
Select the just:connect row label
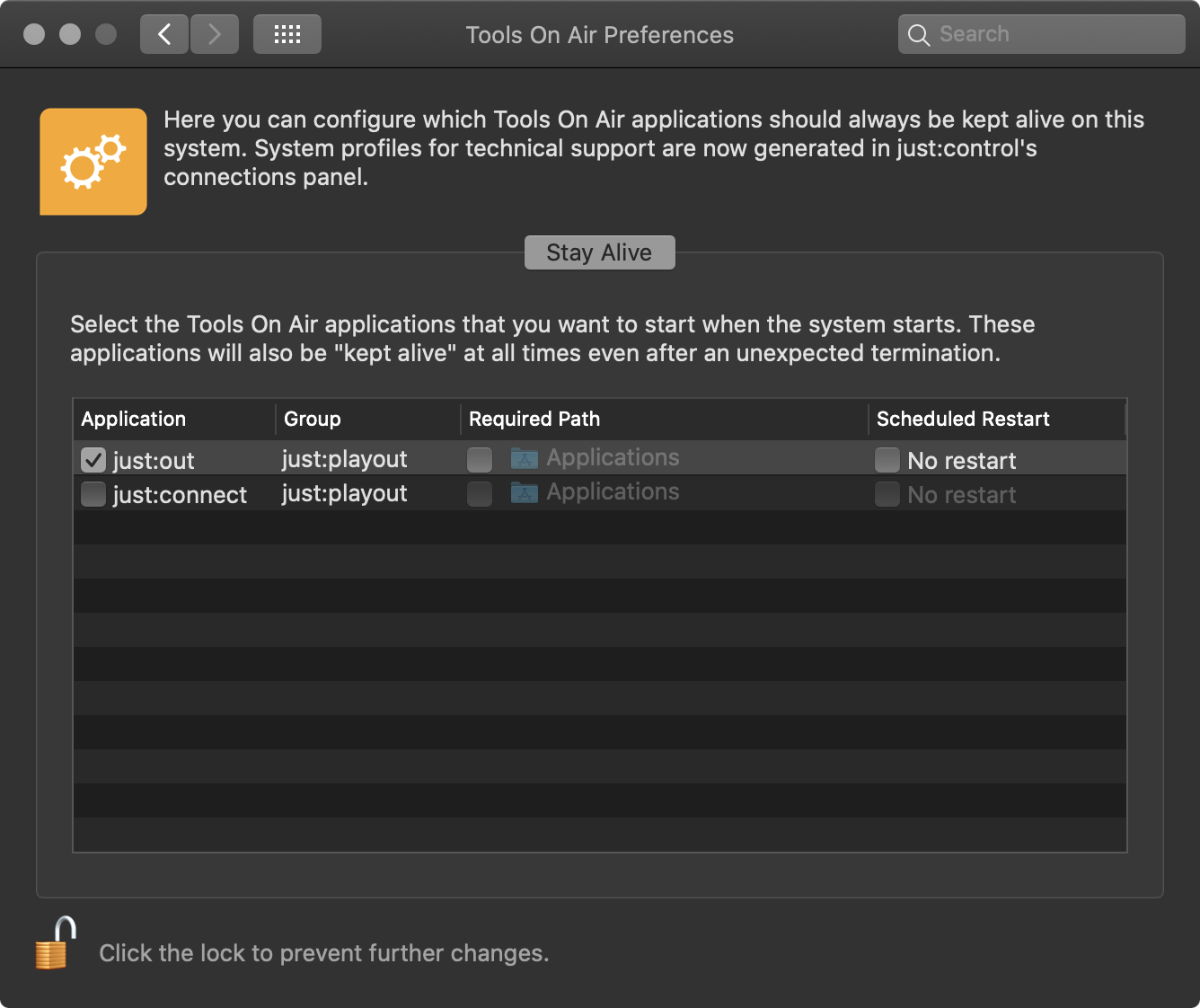coord(180,495)
